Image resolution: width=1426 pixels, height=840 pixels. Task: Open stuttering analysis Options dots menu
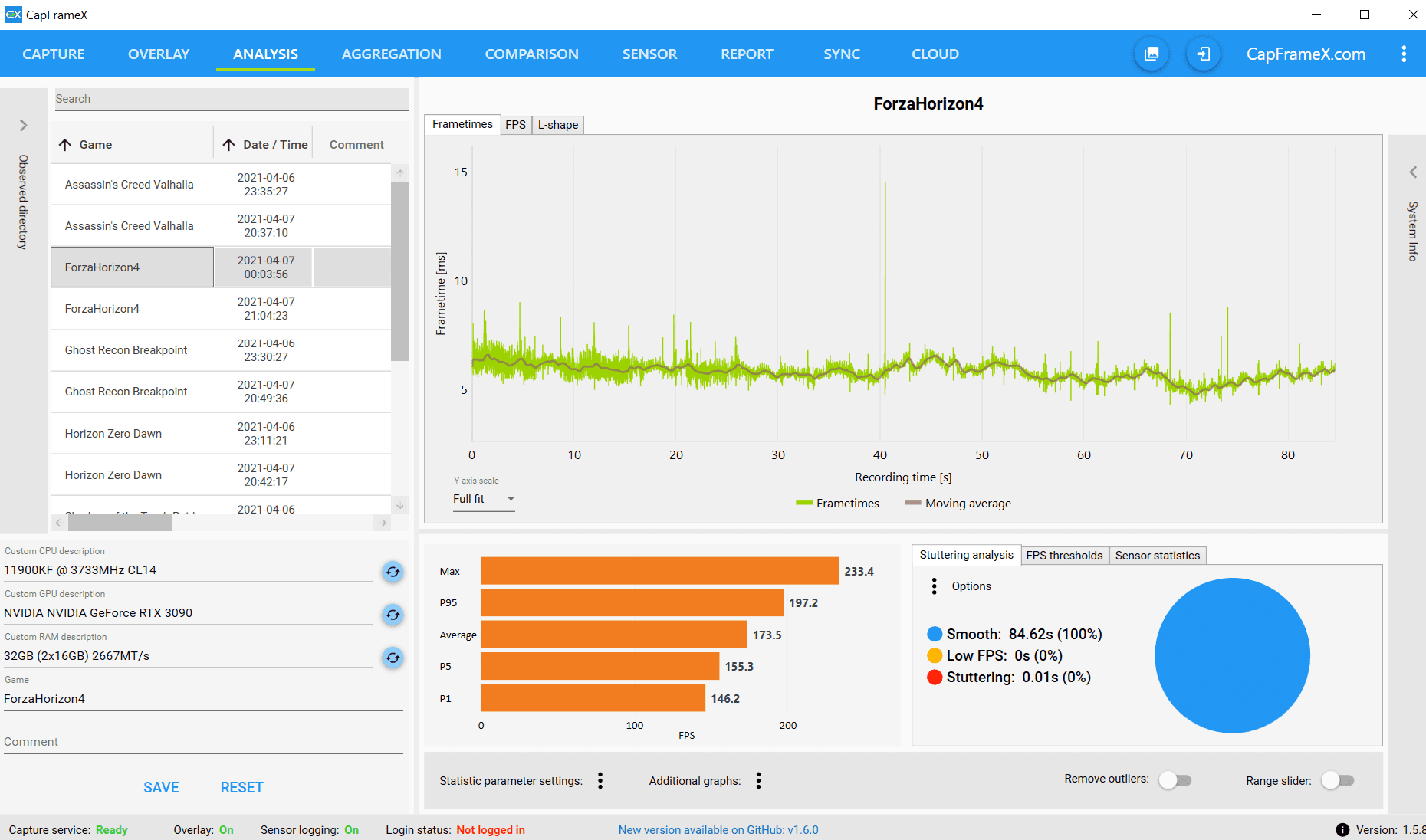pos(934,586)
